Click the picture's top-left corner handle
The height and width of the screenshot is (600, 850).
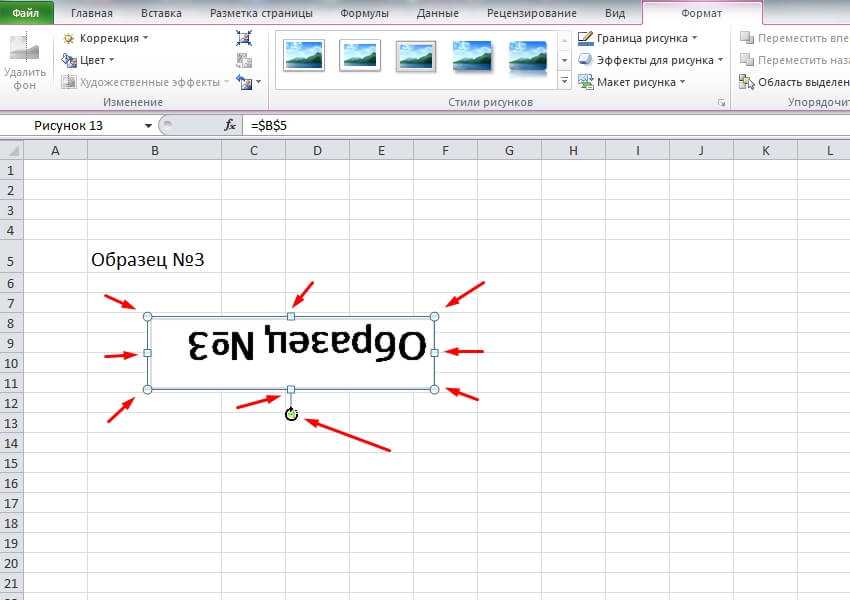147,317
